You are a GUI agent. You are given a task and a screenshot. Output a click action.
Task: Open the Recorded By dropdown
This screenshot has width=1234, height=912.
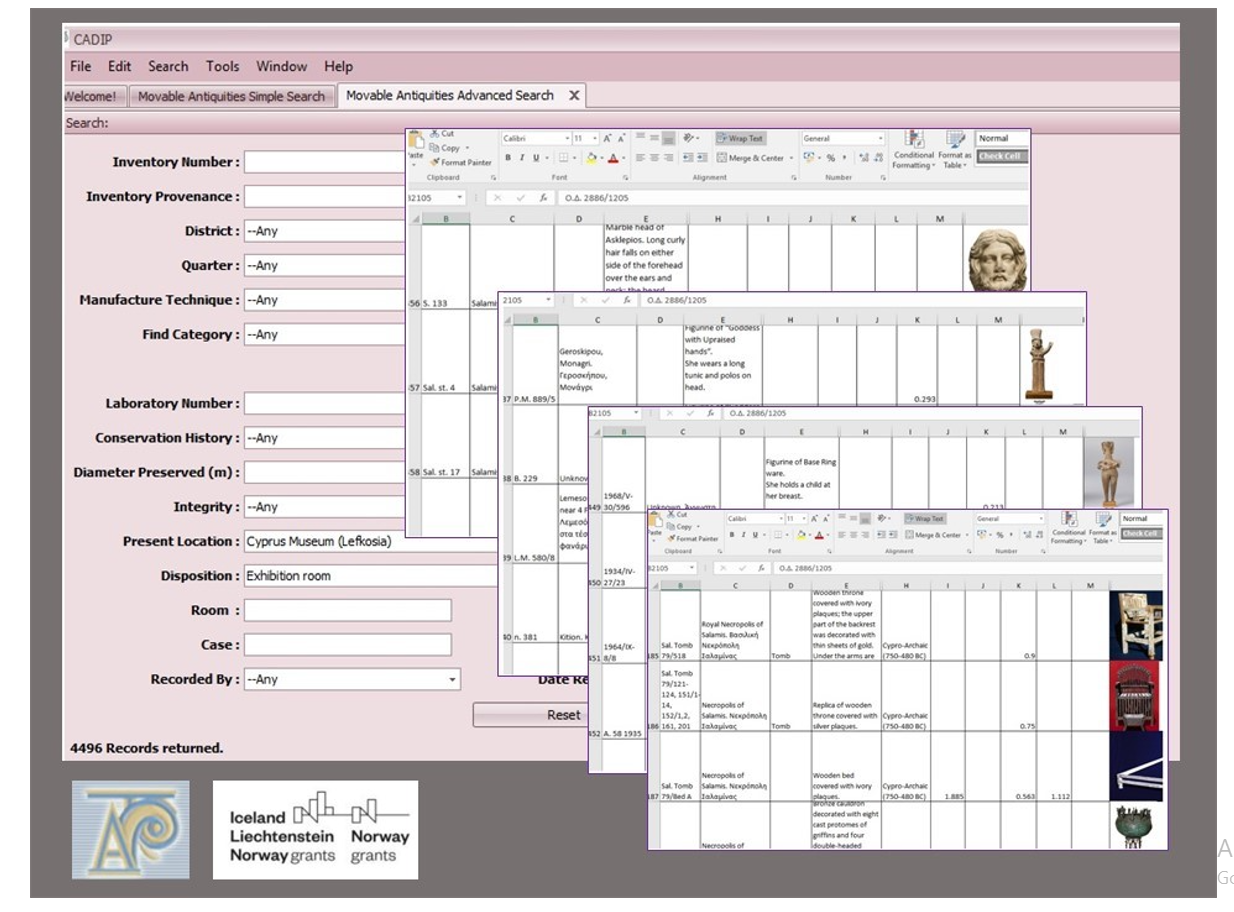[452, 680]
